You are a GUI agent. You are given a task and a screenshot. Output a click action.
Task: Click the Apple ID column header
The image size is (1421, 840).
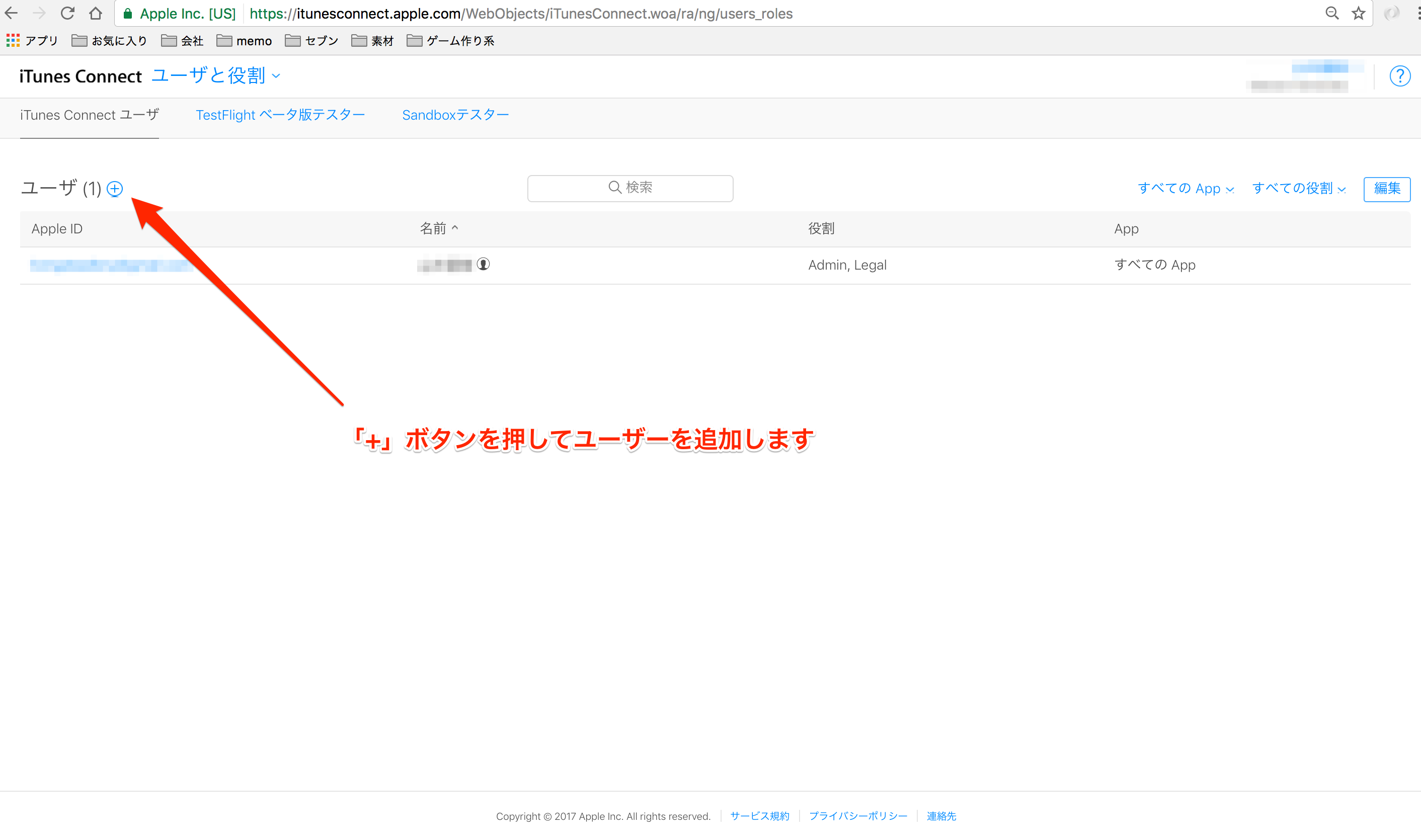click(57, 229)
